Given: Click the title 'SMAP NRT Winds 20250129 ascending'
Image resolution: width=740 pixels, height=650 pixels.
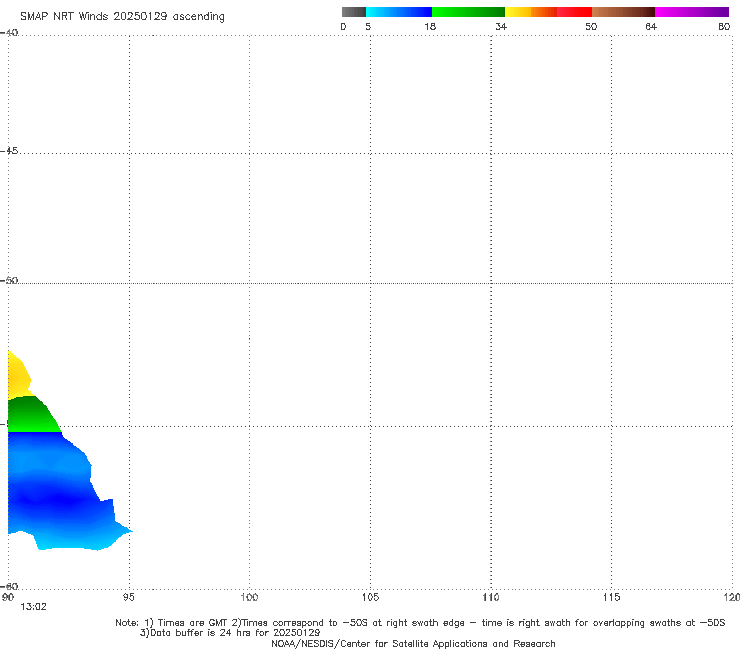Looking at the screenshot, I should coord(122,16).
